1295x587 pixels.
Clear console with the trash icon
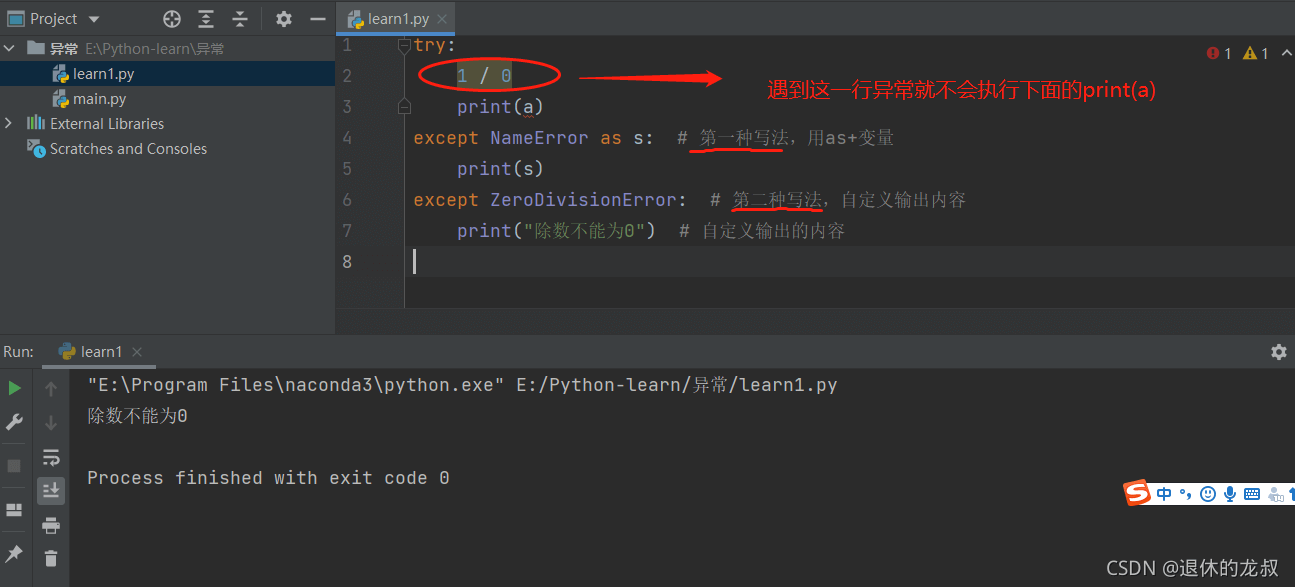tap(51, 558)
